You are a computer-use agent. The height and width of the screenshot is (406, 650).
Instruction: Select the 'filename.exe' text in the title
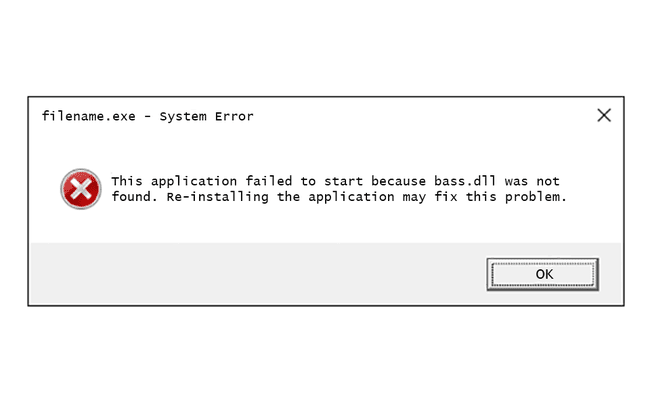click(89, 116)
